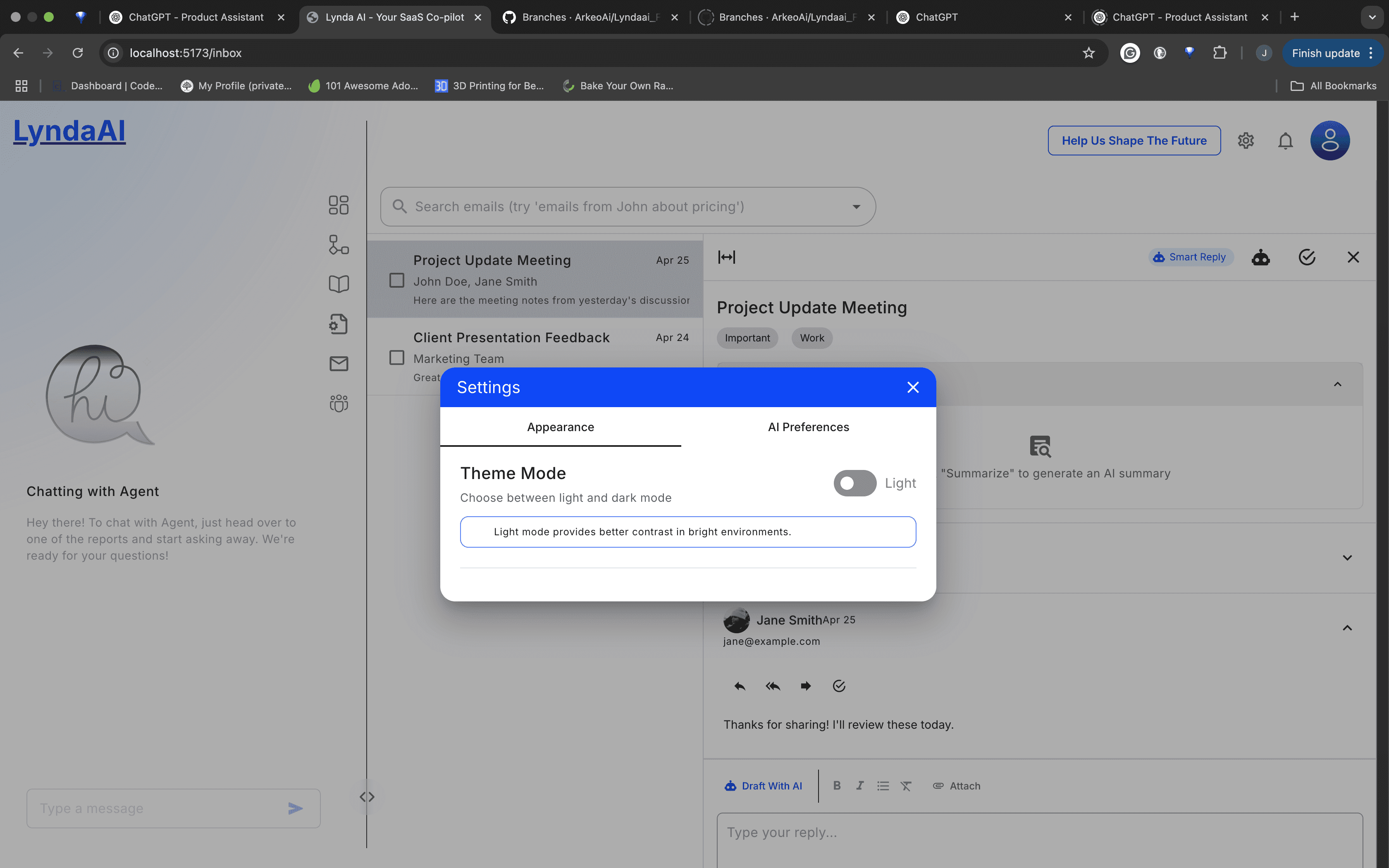Open the dashboard grid sidebar icon

tap(339, 205)
